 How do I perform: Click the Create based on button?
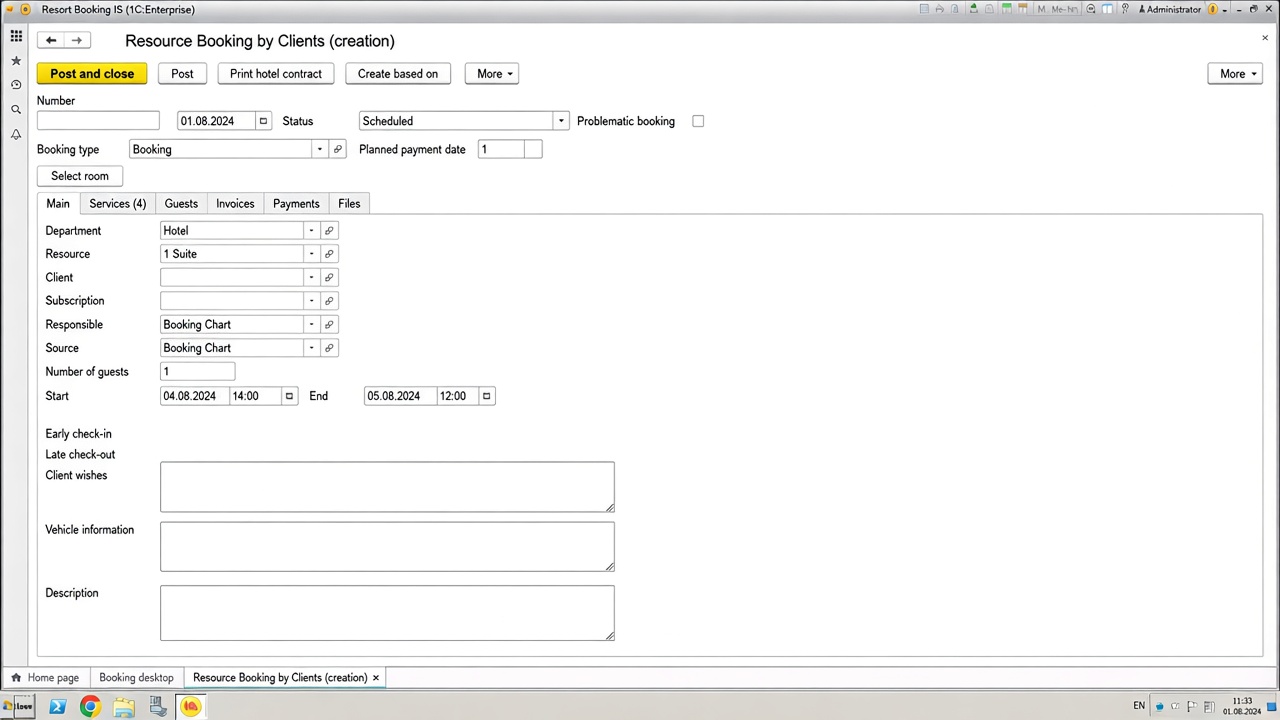pos(398,74)
